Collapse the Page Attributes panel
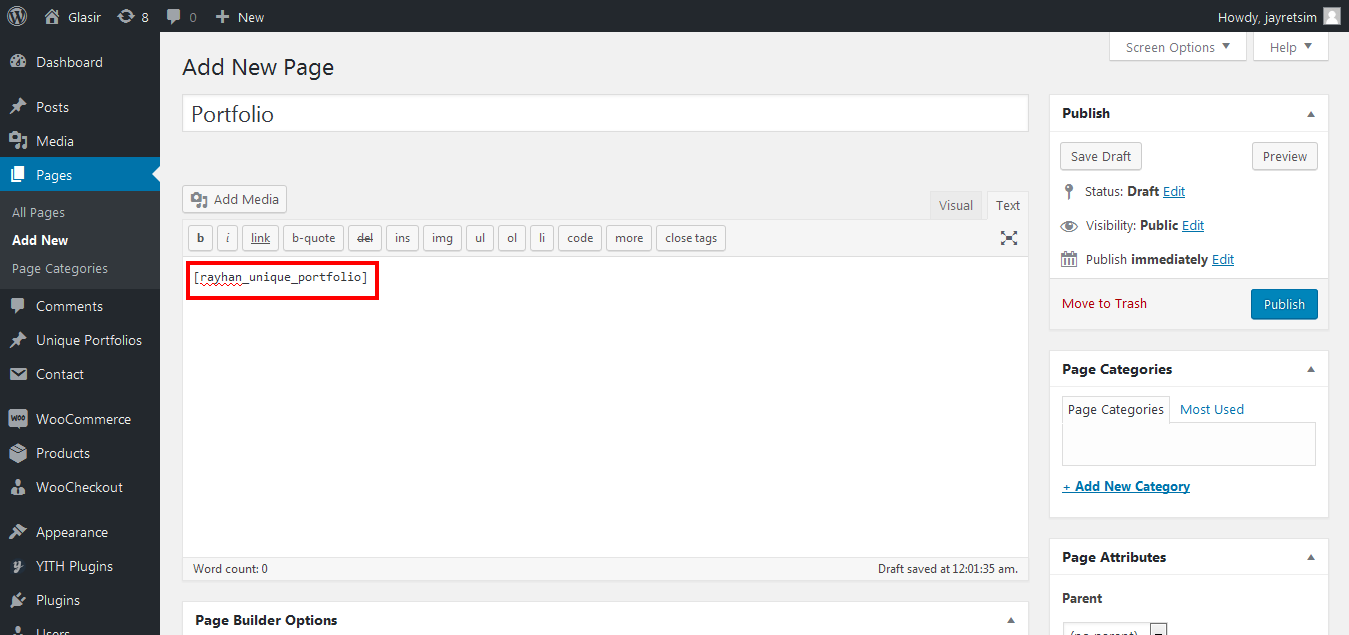 coord(1311,558)
